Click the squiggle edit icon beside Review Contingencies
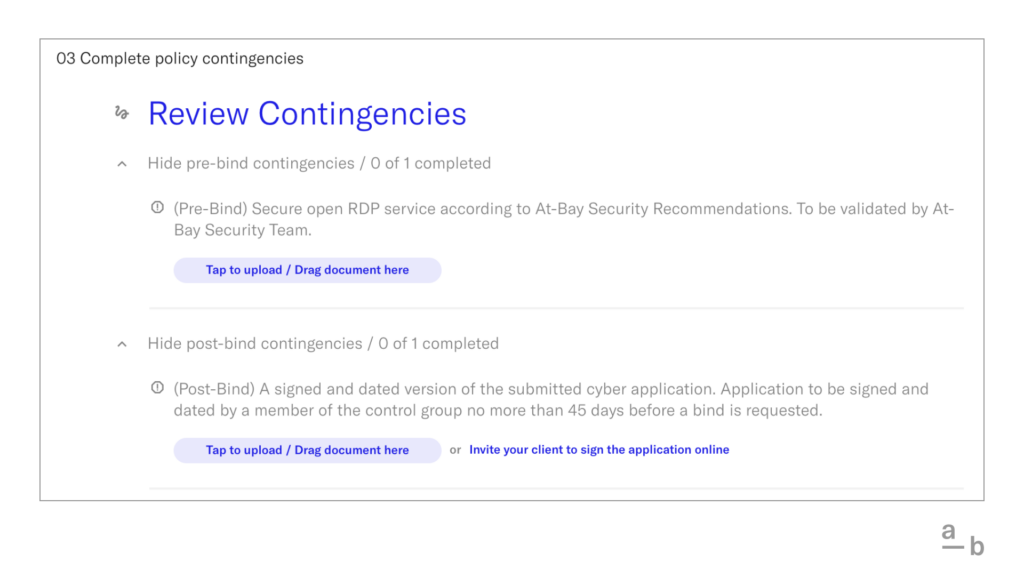The width and height of the screenshot is (1024, 578). [121, 113]
